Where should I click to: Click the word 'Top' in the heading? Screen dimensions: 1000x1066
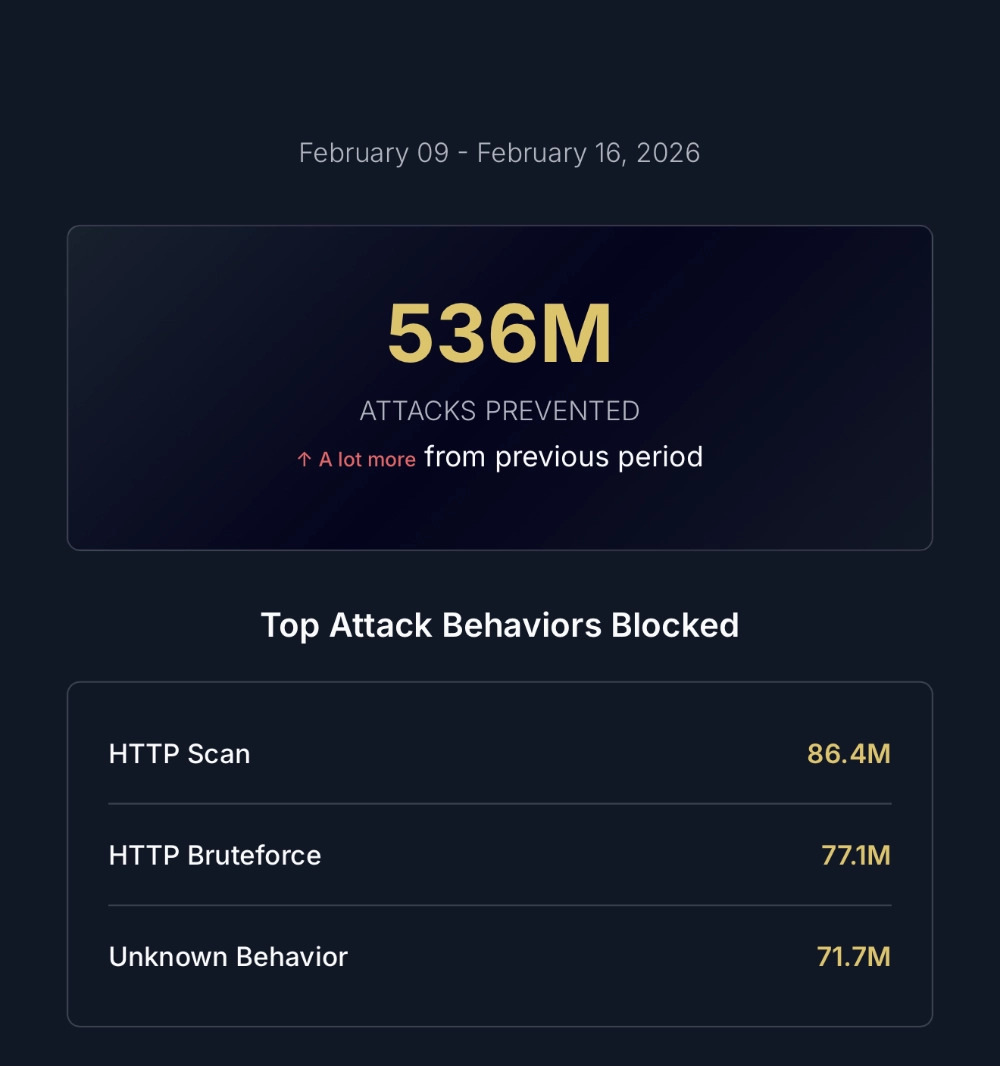point(291,625)
